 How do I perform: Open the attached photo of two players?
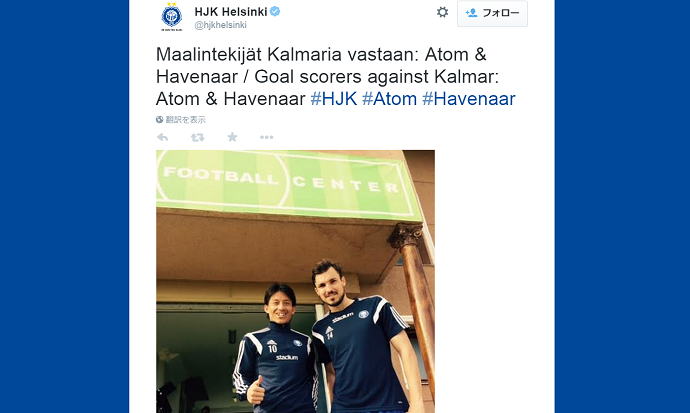[x=295, y=281]
